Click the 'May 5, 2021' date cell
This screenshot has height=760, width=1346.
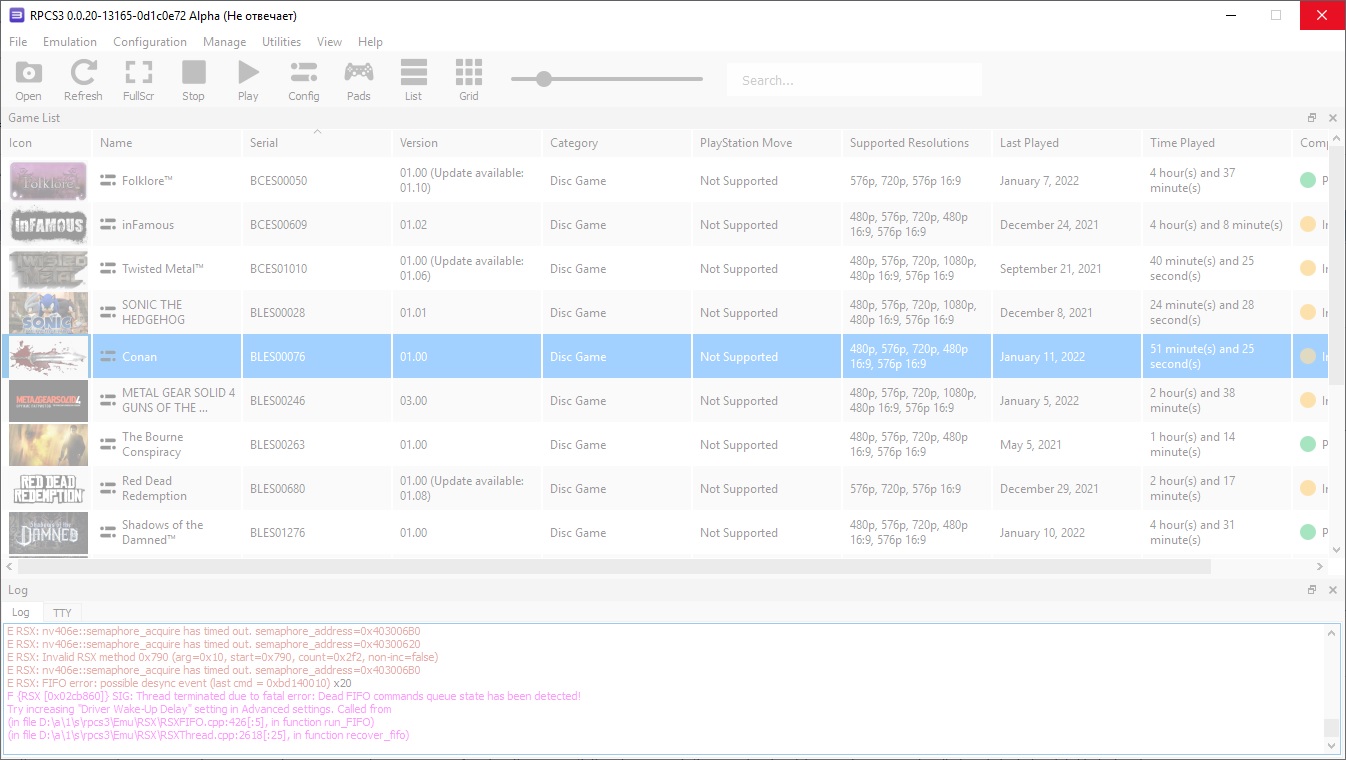[1067, 445]
